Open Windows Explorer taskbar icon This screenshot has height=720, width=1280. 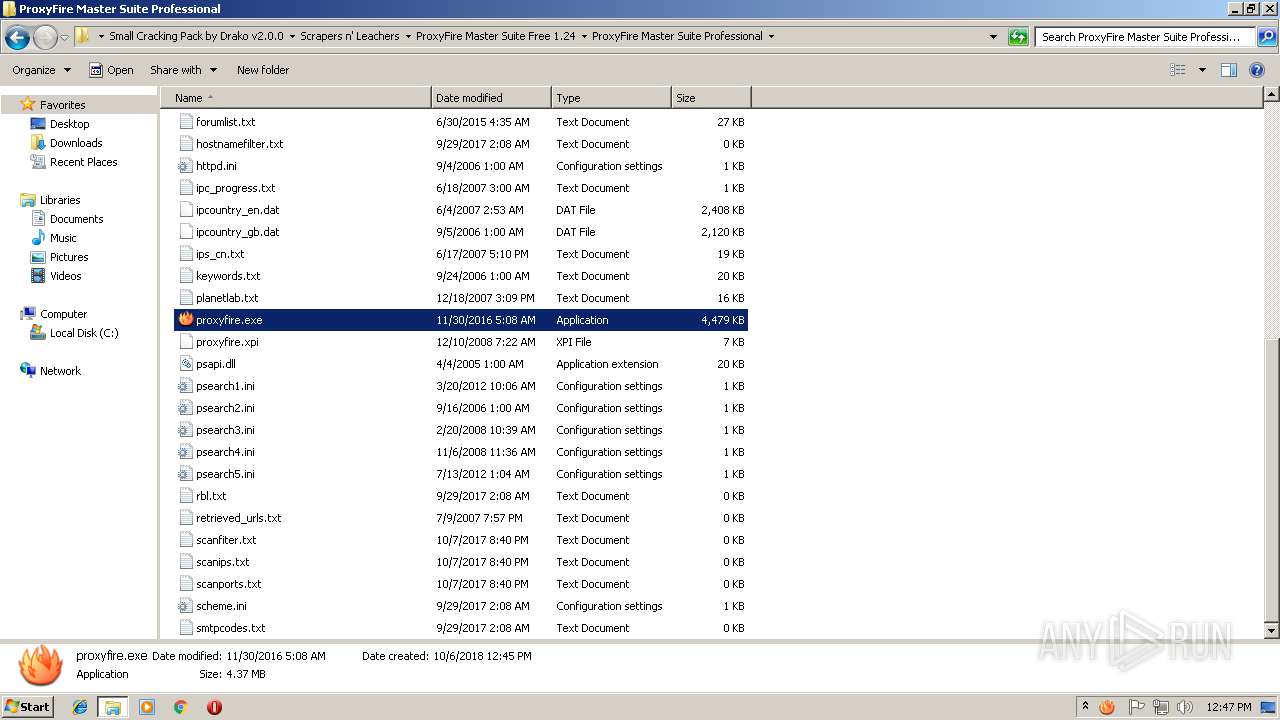coord(113,707)
